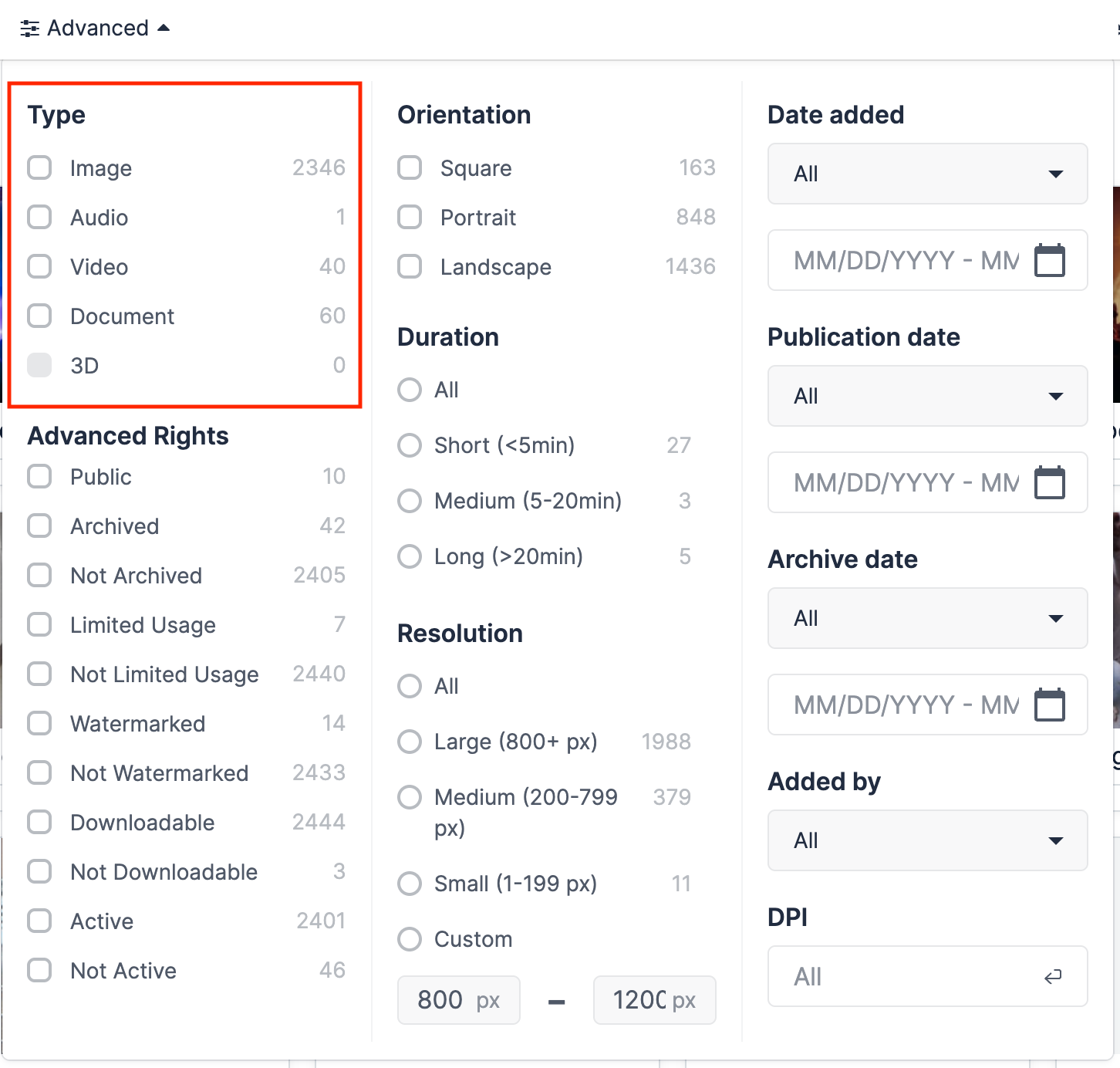
Task: Select Short (<5min) duration
Action: (x=410, y=445)
